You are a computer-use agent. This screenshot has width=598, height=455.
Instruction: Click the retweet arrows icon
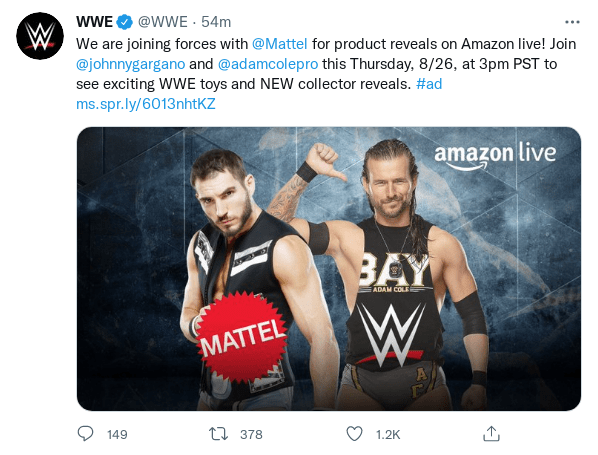click(219, 434)
